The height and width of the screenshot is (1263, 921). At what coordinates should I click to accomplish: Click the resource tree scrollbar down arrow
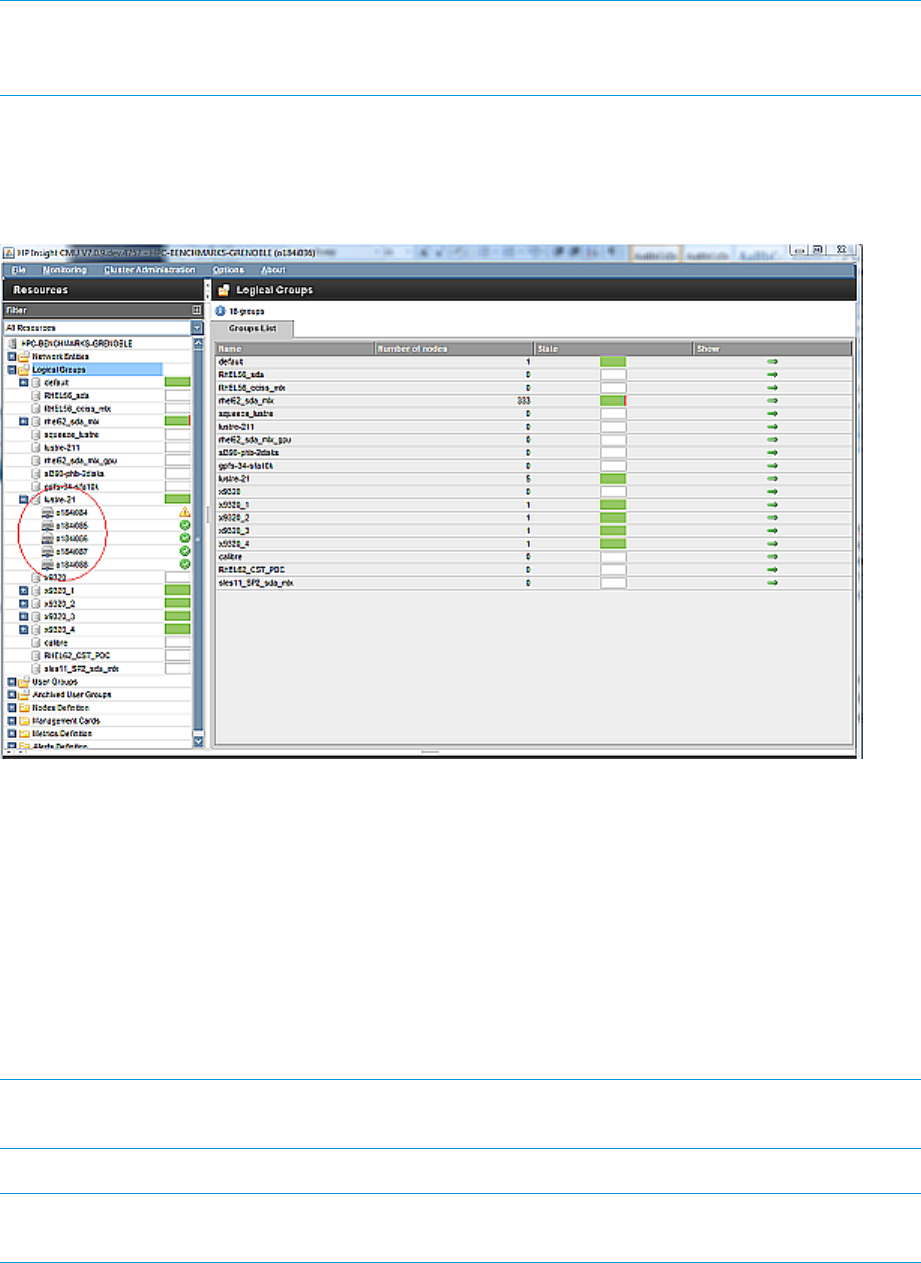(x=197, y=741)
